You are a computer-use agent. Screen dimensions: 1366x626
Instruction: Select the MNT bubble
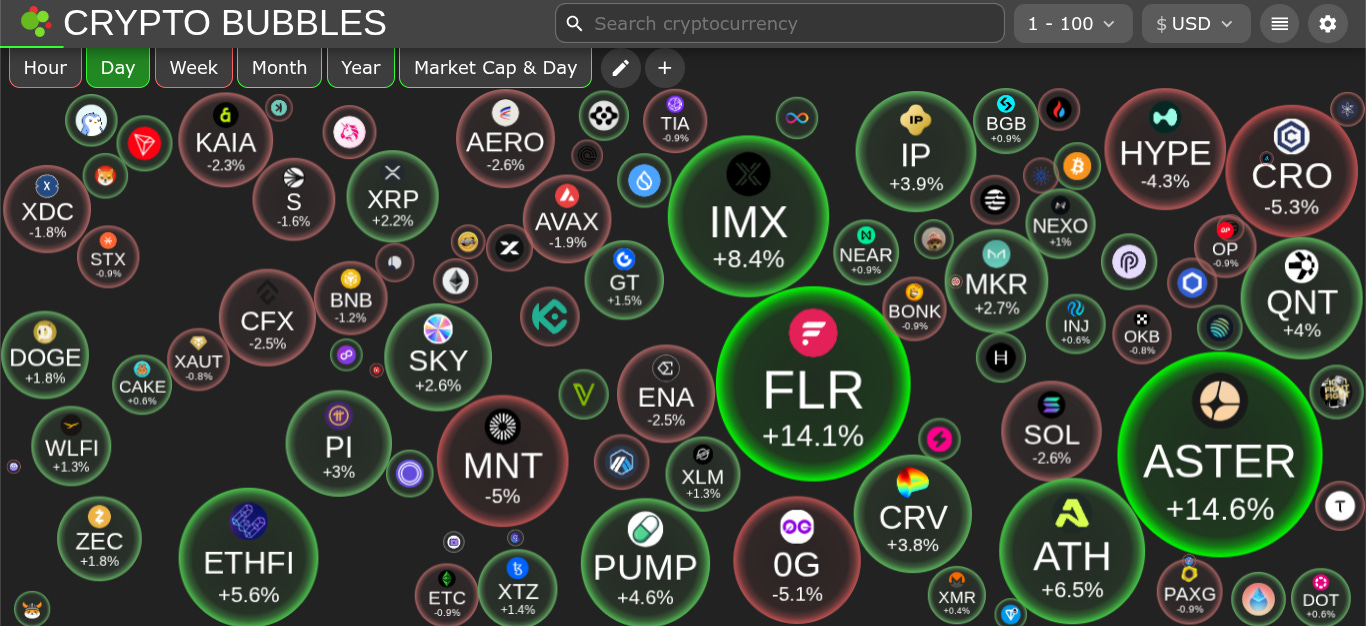(x=503, y=461)
